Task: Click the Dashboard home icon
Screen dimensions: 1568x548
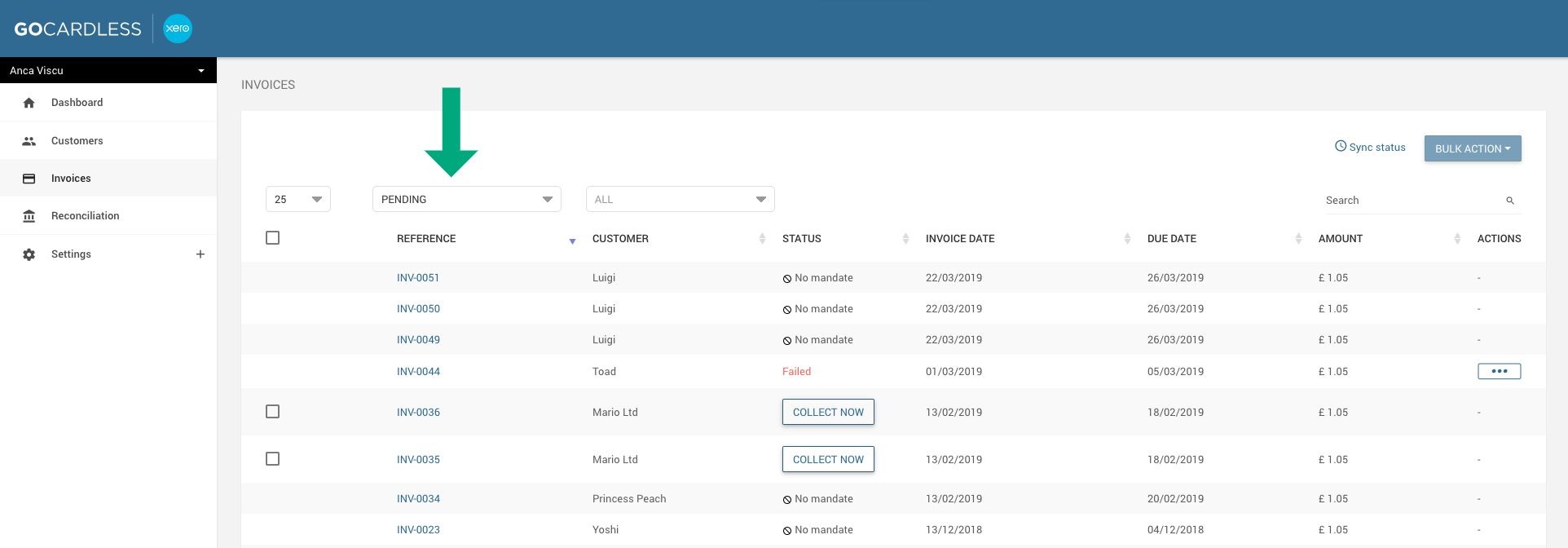Action: pos(29,103)
